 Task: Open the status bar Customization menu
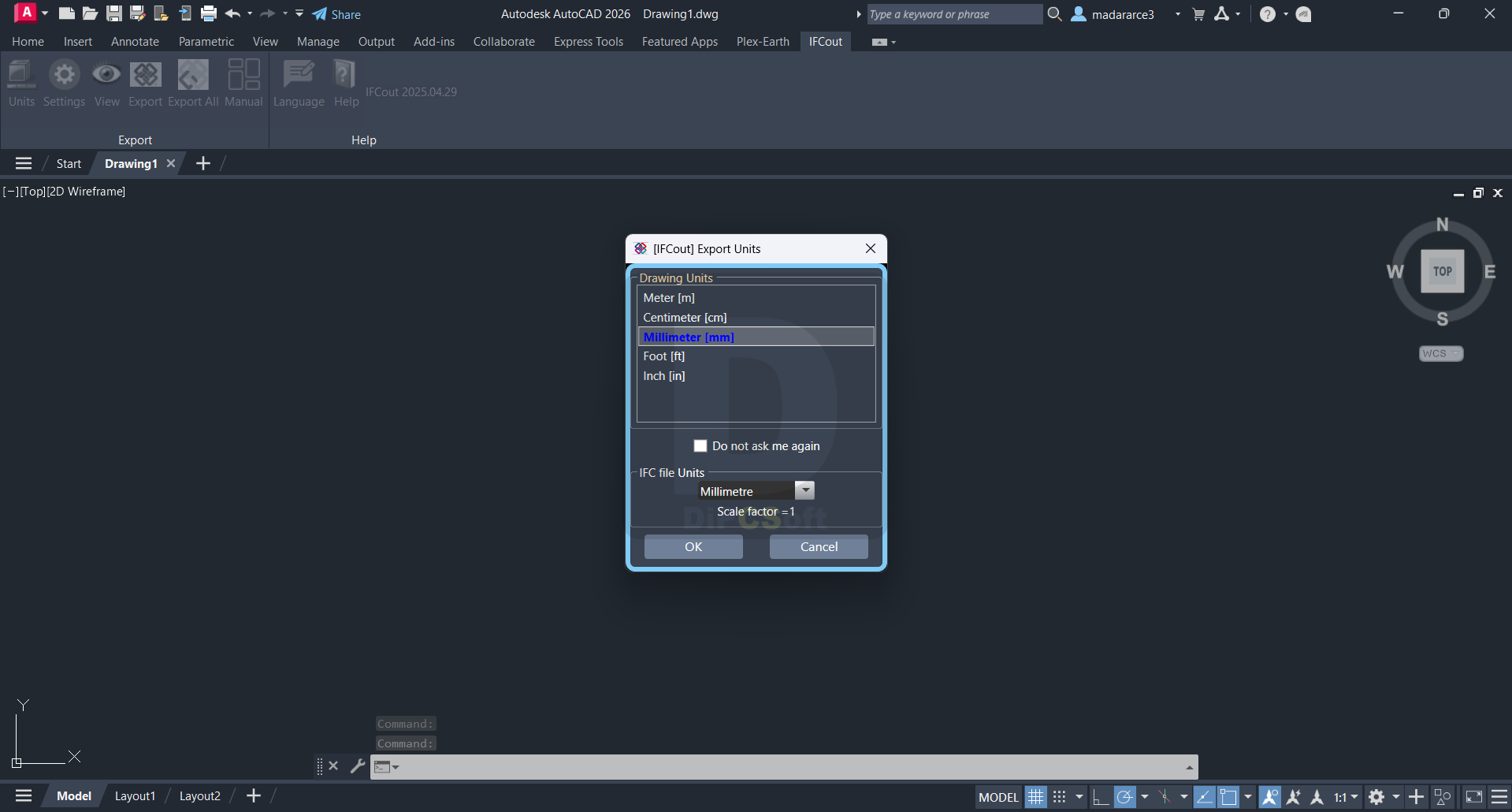point(1499,797)
